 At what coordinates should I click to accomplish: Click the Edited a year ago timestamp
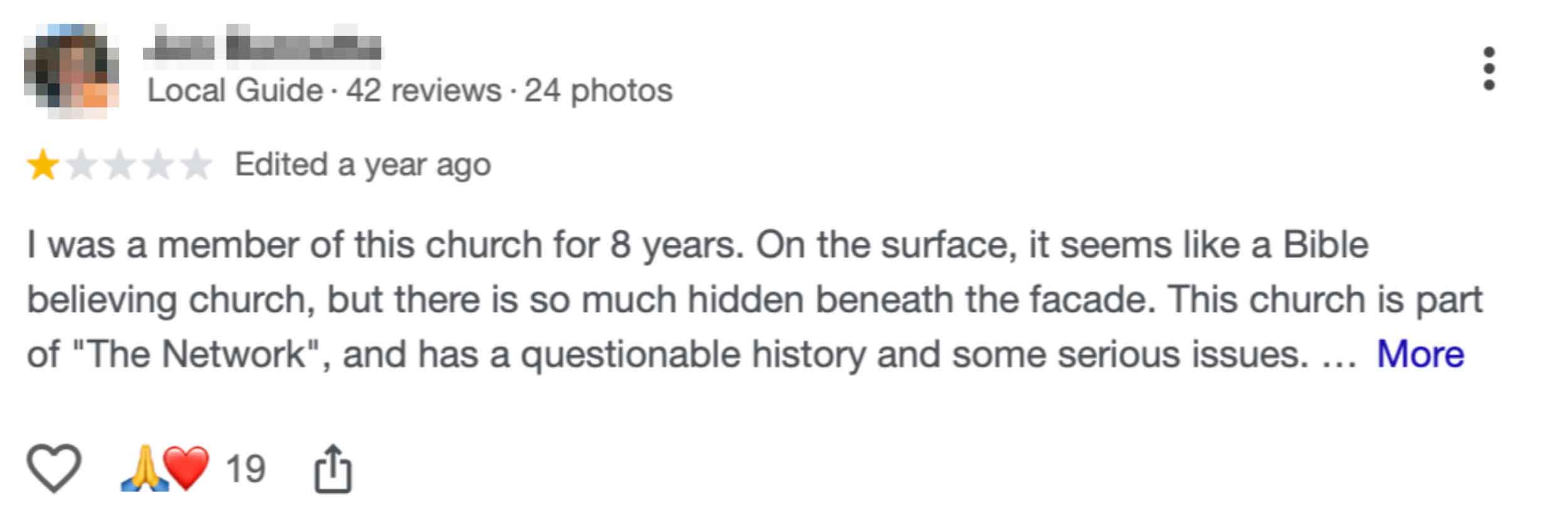(363, 165)
